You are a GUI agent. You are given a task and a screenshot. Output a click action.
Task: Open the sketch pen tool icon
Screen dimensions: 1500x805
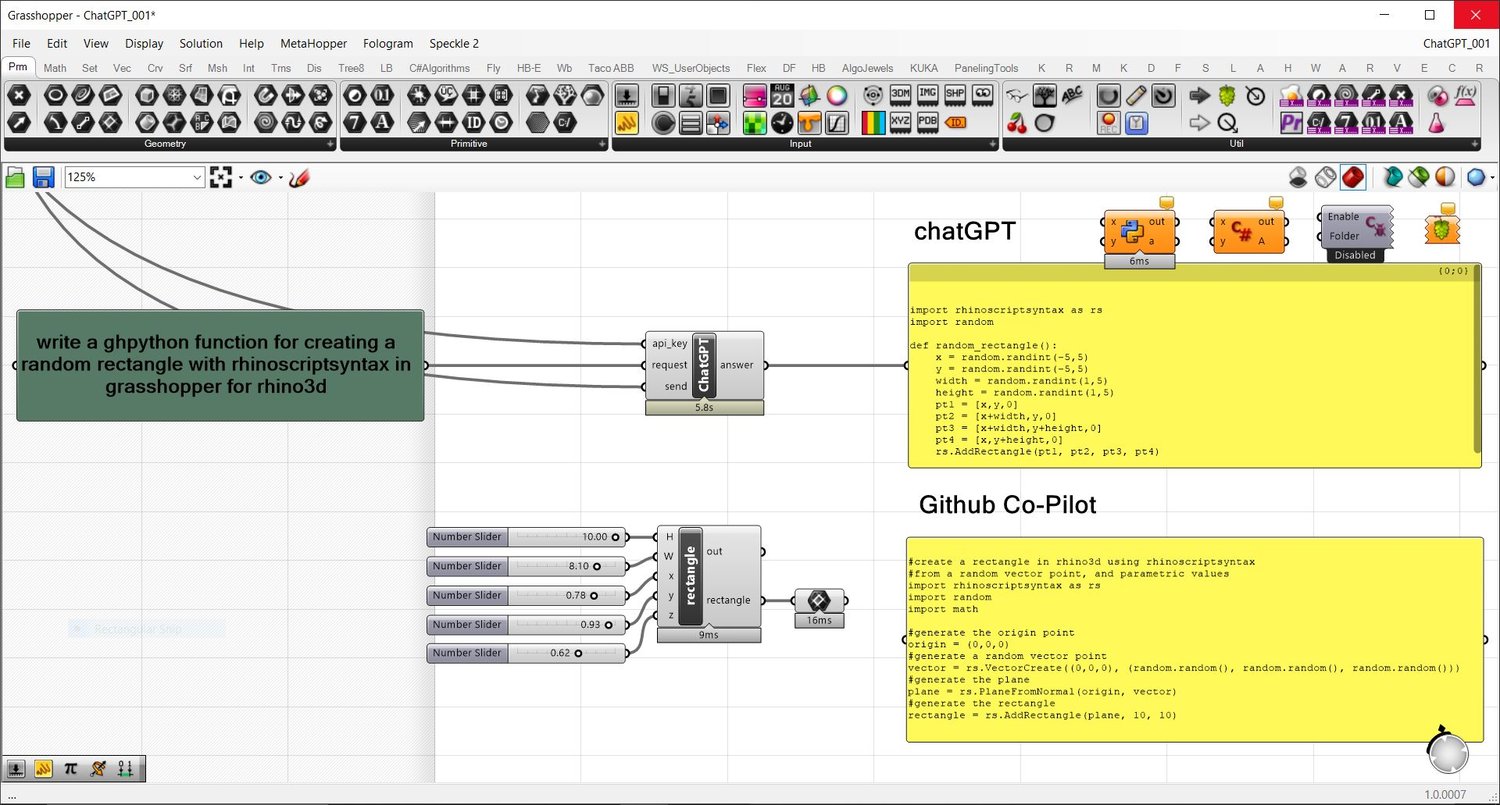click(298, 177)
